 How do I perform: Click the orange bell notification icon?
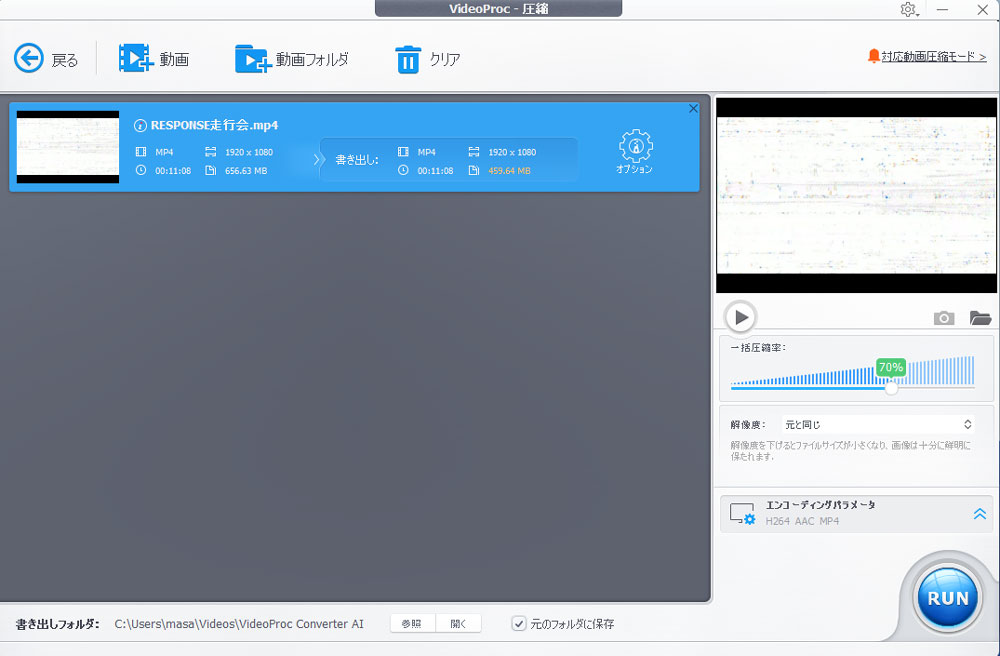pyautogui.click(x=874, y=56)
